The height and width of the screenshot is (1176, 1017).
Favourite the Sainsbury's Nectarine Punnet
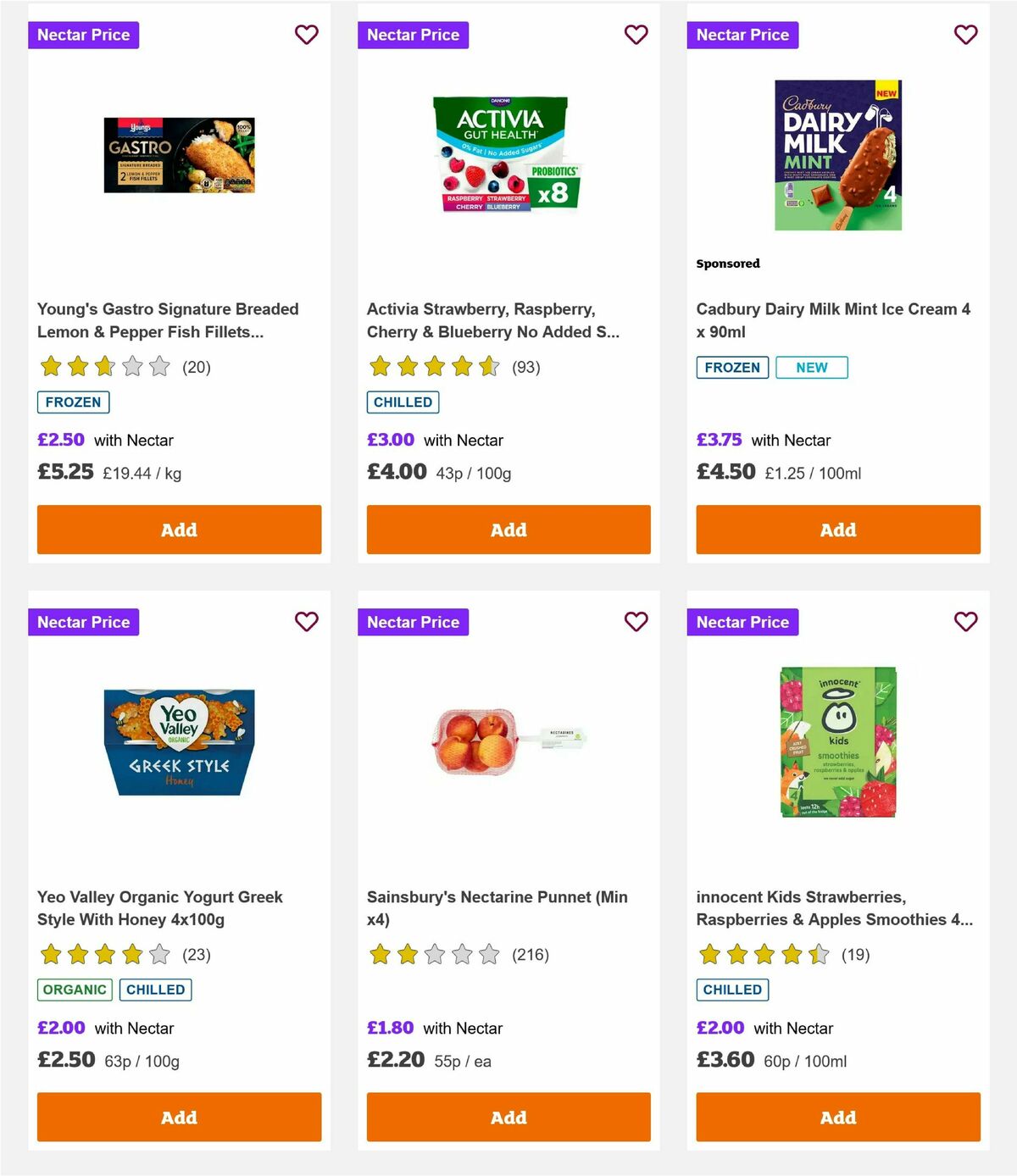636,622
